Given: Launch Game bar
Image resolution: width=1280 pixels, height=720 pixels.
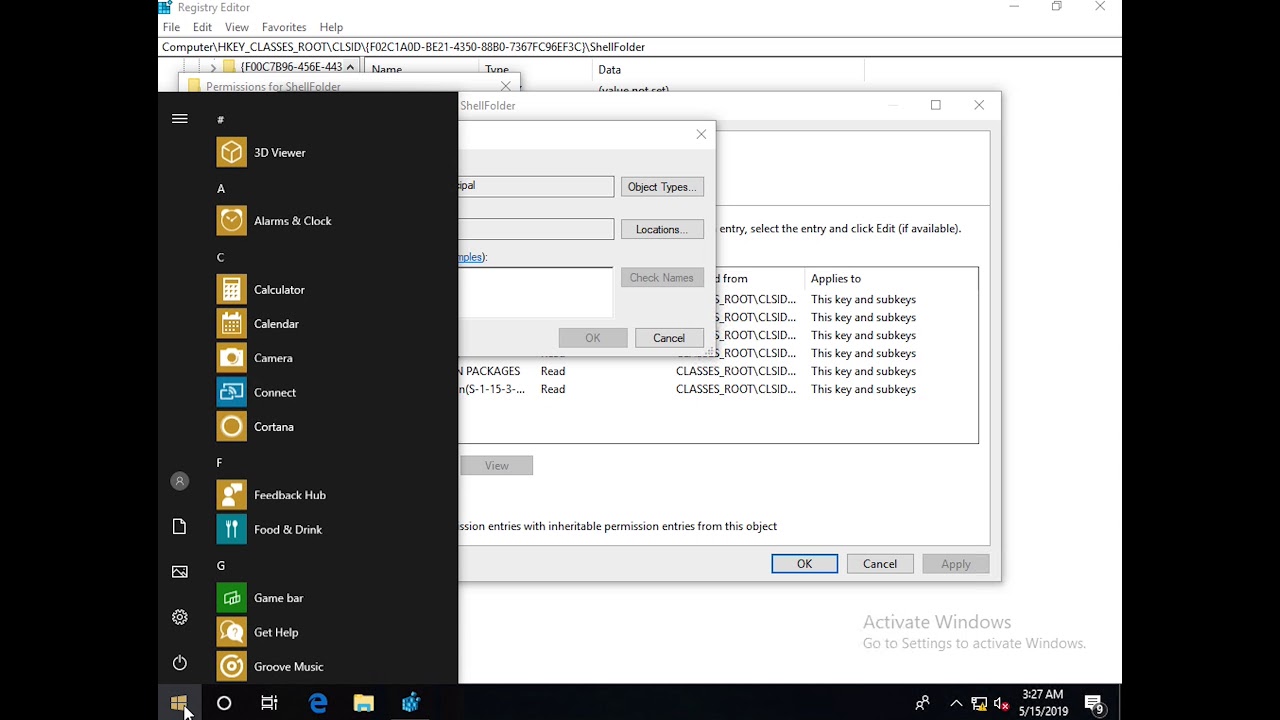Looking at the screenshot, I should point(330,598).
